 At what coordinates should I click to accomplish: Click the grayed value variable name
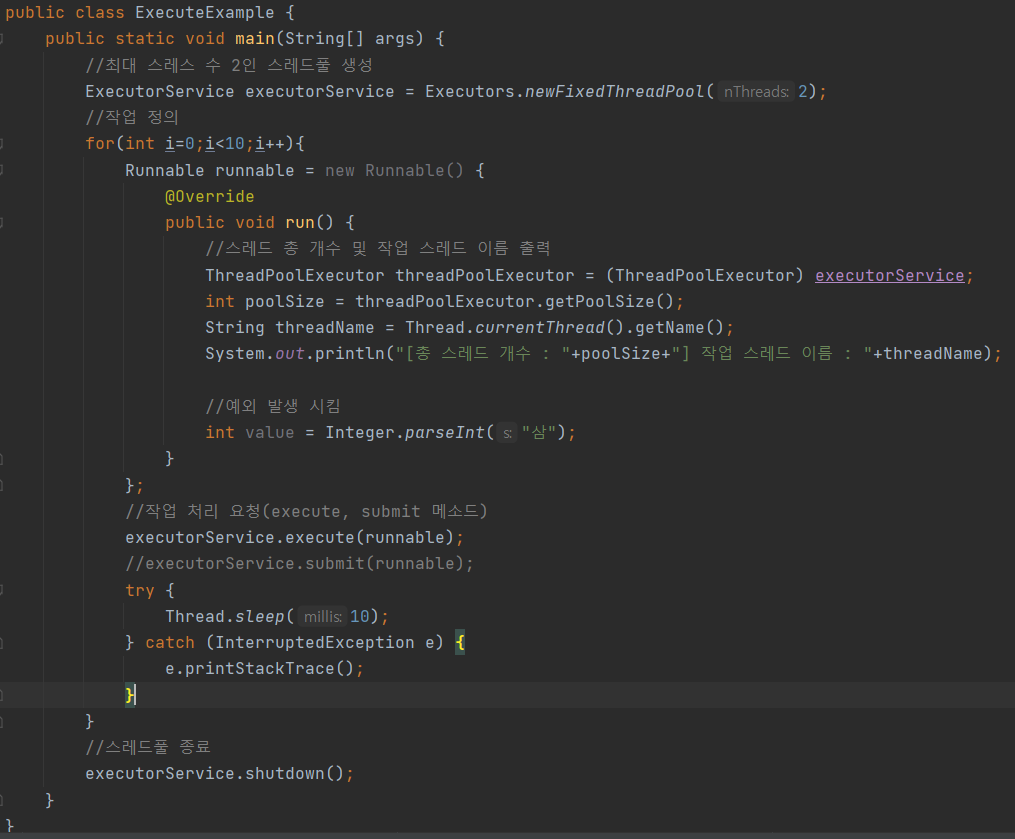tap(270, 432)
